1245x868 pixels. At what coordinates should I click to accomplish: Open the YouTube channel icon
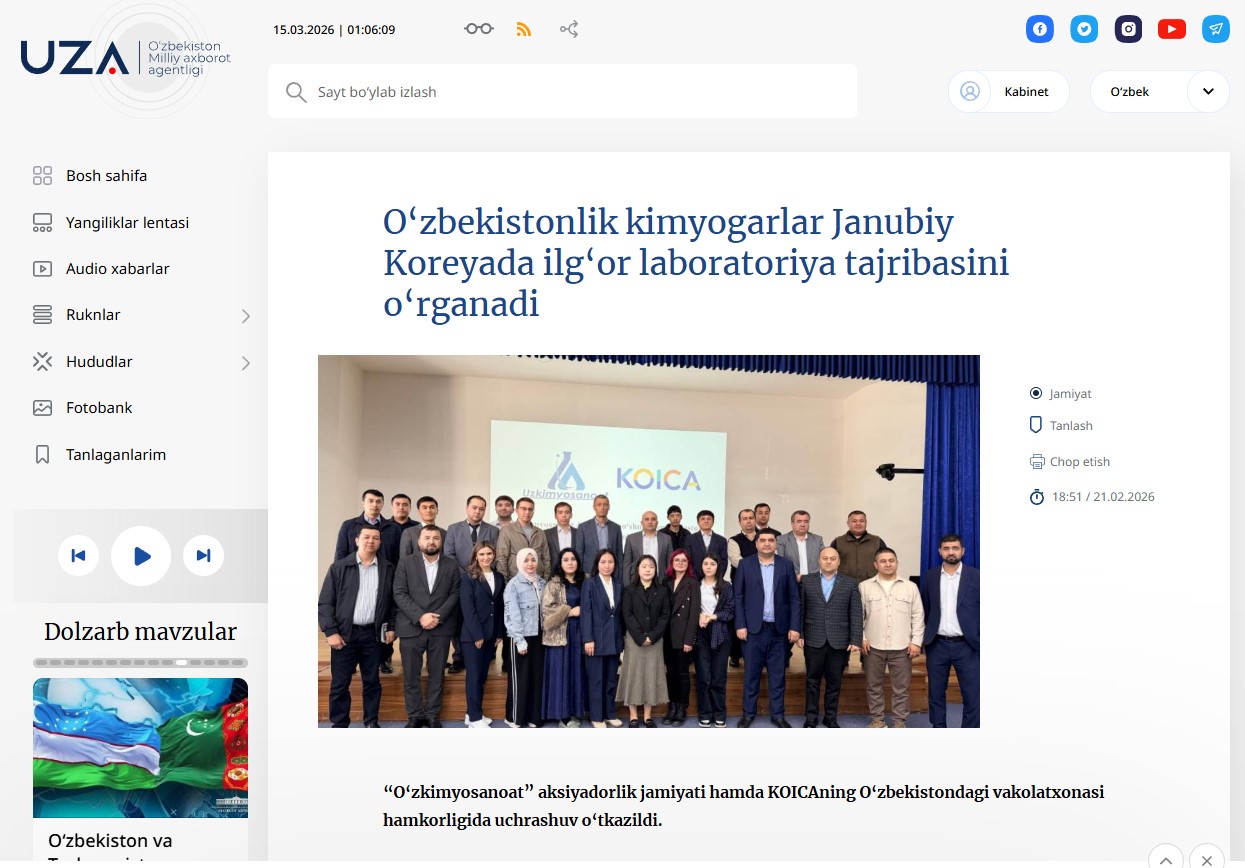pyautogui.click(x=1172, y=29)
